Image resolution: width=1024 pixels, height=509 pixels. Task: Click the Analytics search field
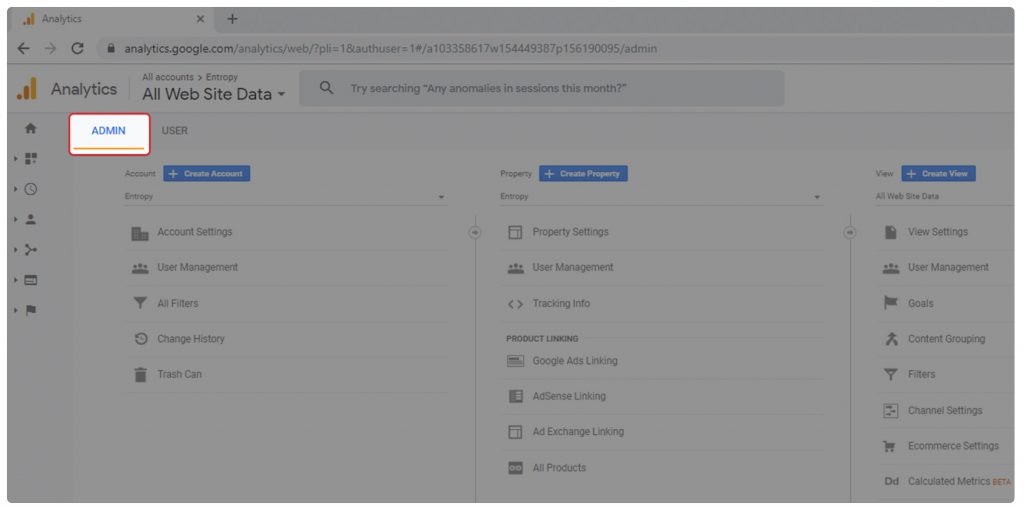pyautogui.click(x=541, y=88)
